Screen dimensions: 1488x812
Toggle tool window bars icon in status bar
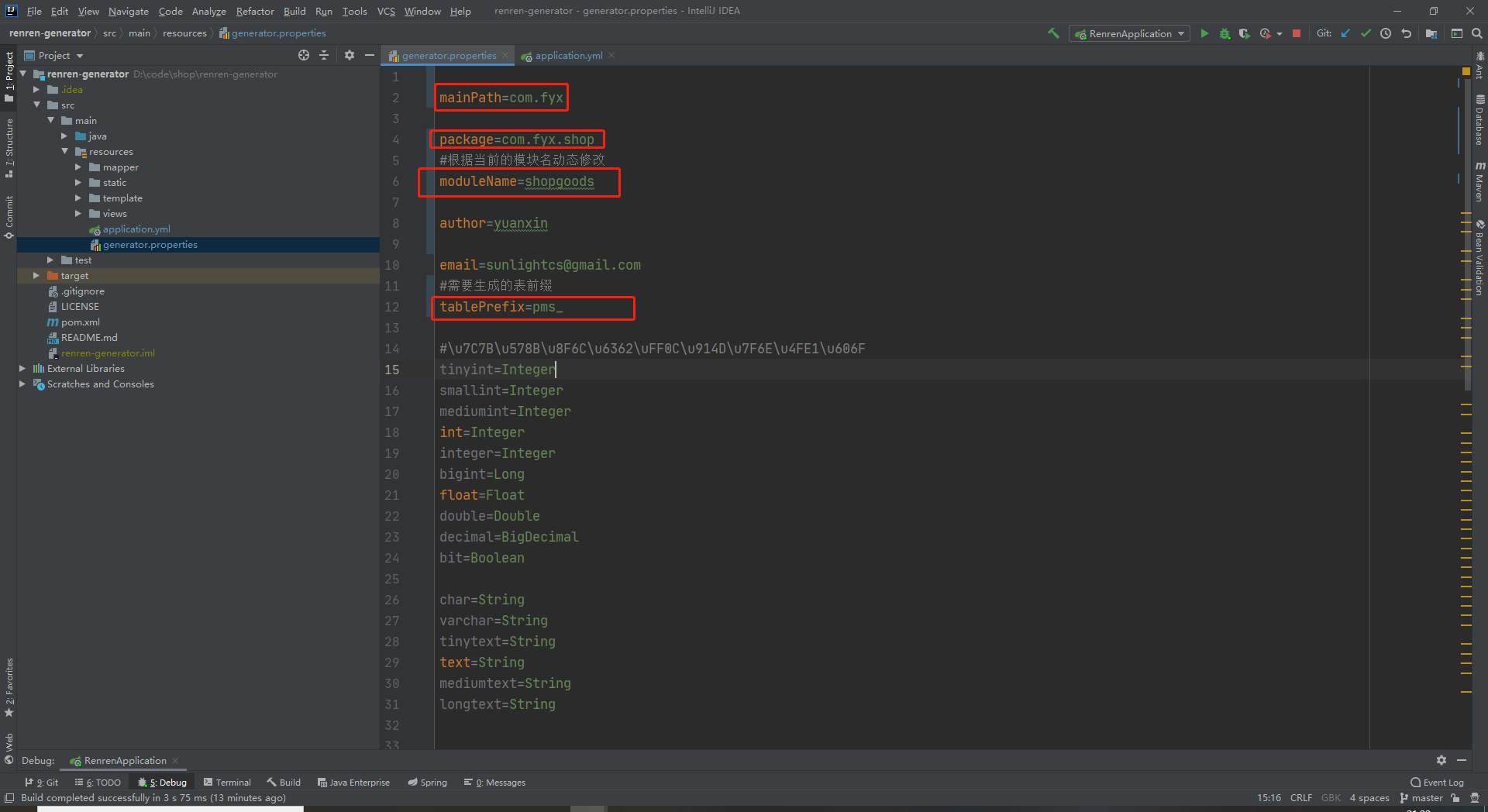coord(9,798)
